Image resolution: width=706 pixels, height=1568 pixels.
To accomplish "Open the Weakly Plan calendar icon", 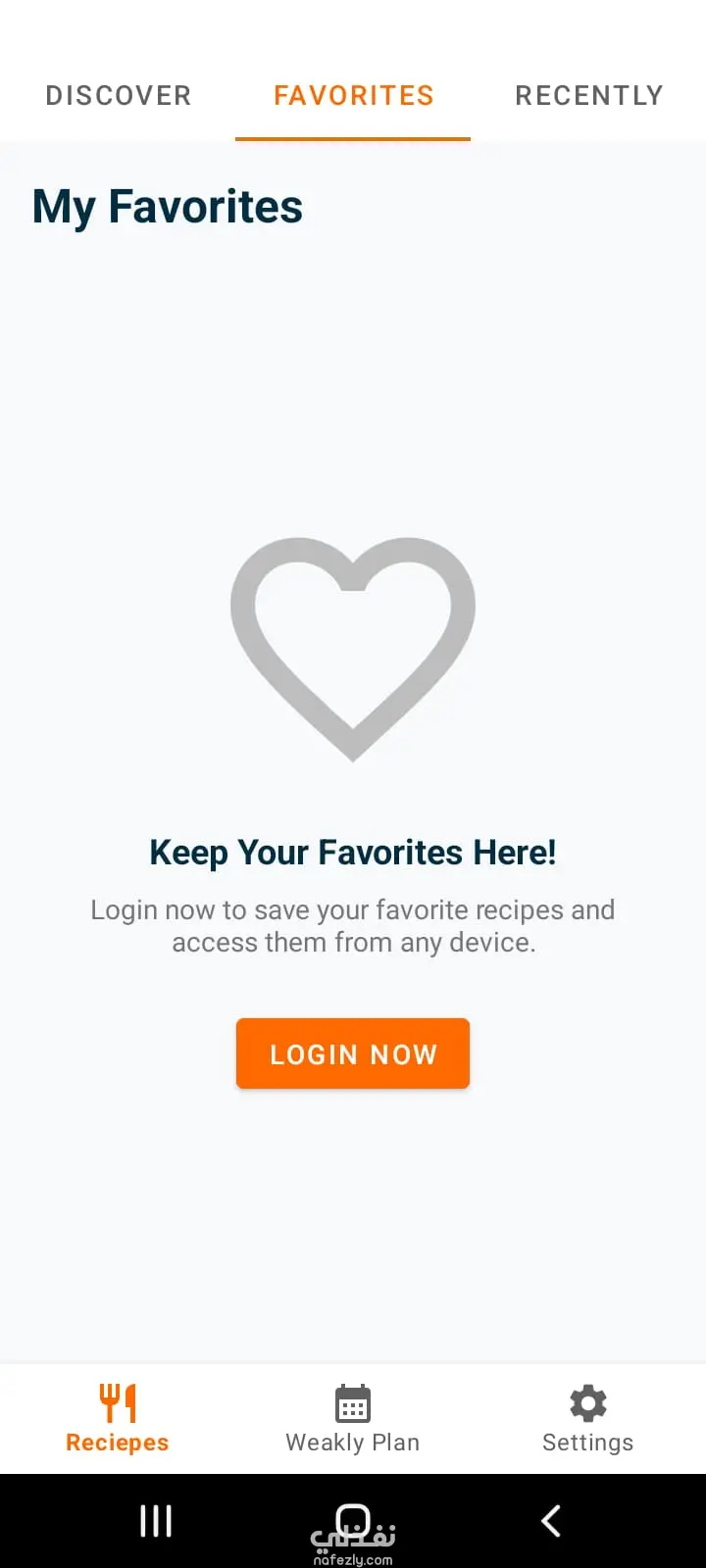I will [x=353, y=1403].
